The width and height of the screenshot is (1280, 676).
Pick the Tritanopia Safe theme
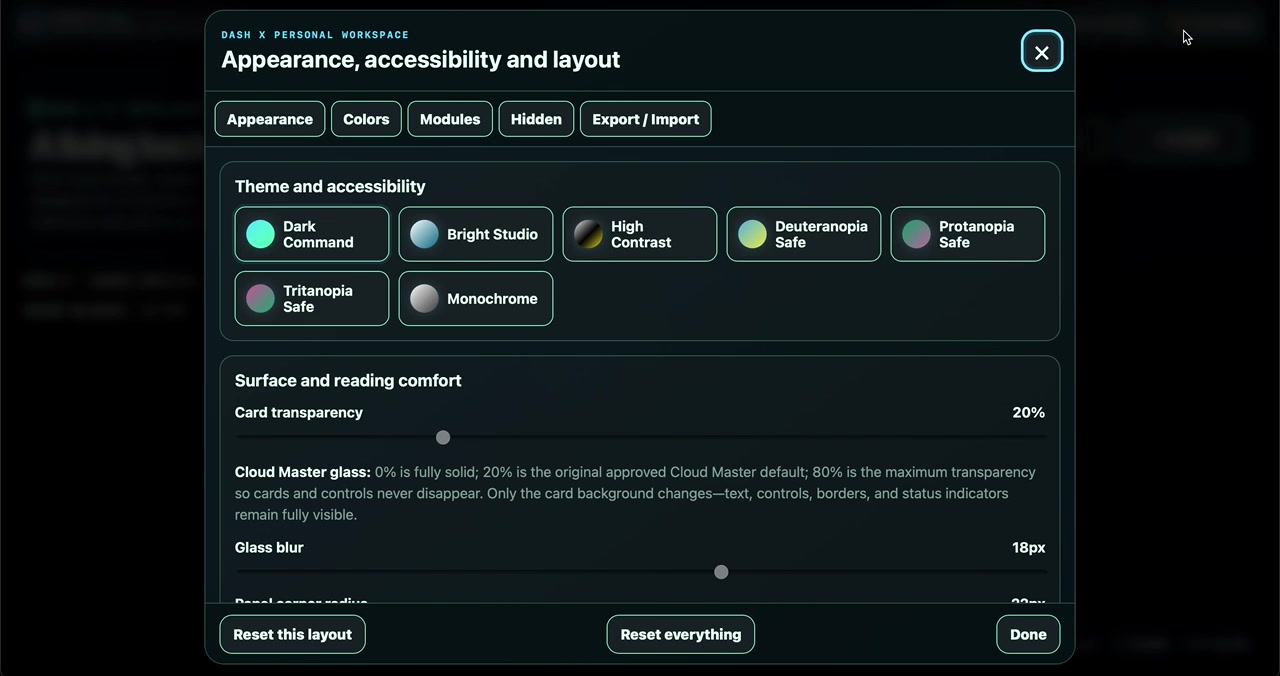tap(312, 298)
